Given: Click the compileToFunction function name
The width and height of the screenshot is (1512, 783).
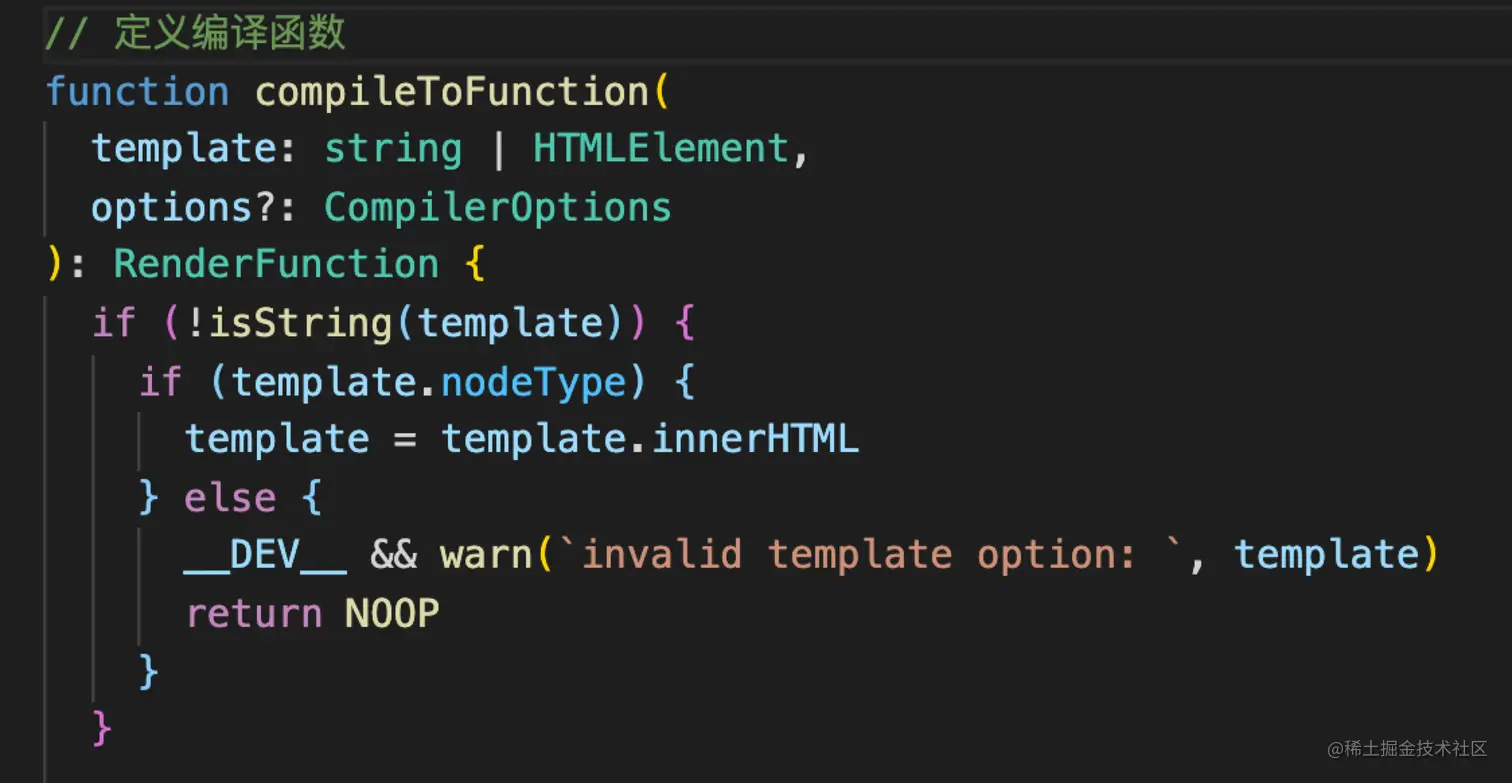Looking at the screenshot, I should [452, 92].
